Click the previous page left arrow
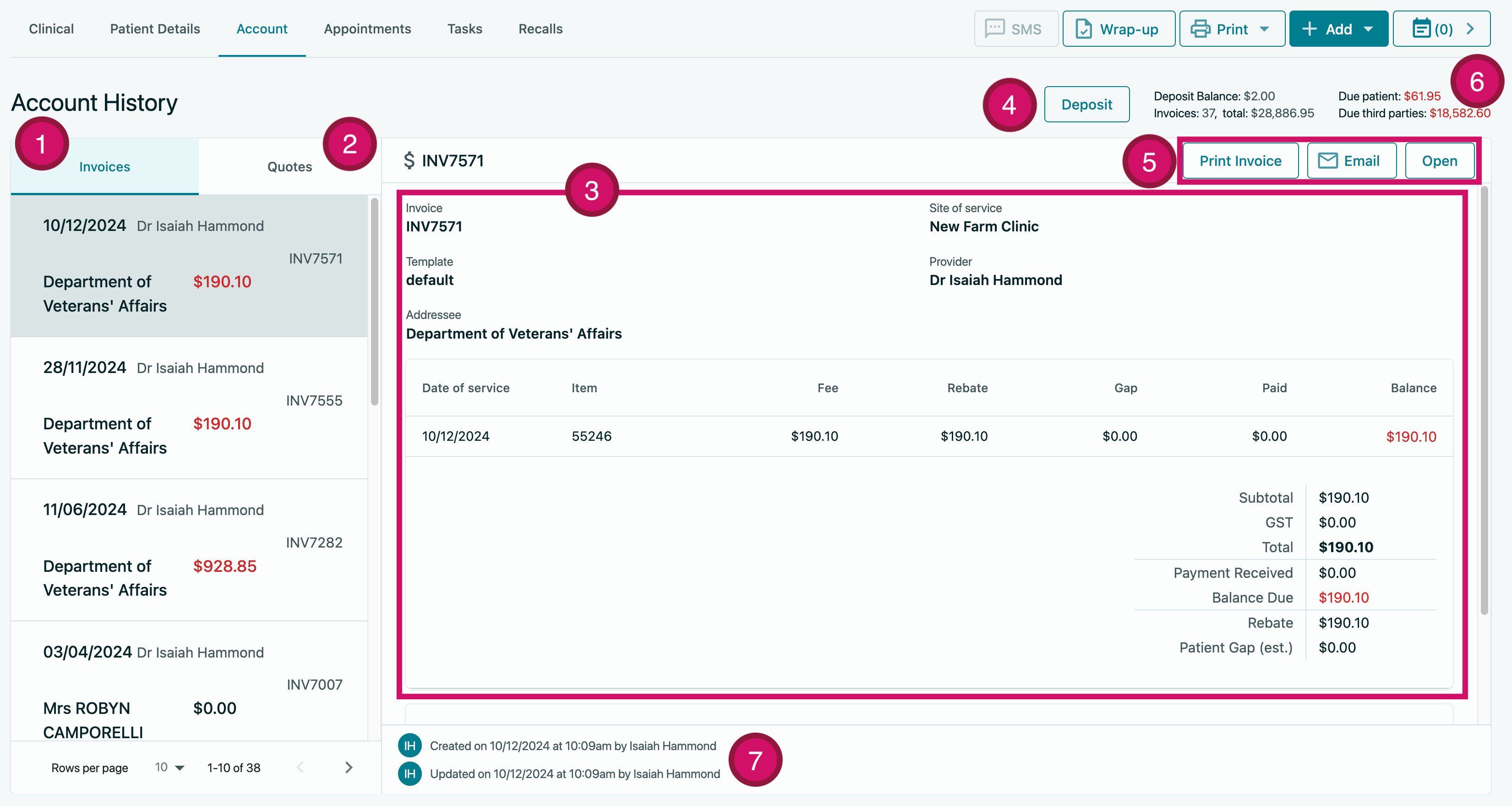 (x=300, y=767)
